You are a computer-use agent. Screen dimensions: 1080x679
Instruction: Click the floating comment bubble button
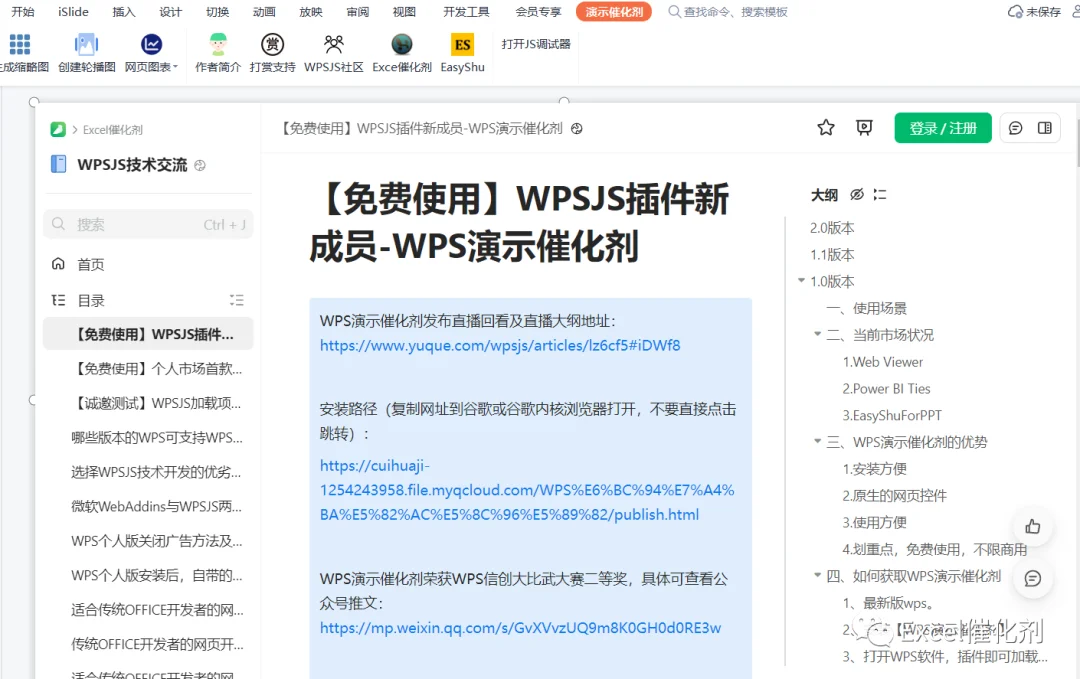[1032, 578]
